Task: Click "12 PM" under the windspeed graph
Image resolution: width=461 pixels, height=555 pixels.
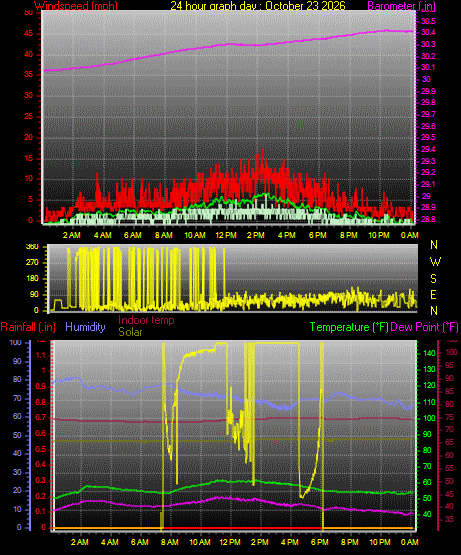Action: (x=226, y=235)
